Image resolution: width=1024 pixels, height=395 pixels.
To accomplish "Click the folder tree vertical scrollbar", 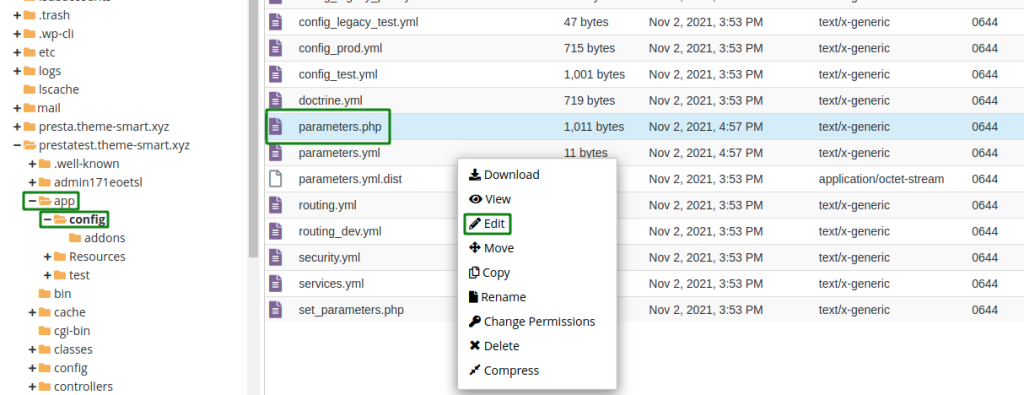I will click(x=253, y=131).
